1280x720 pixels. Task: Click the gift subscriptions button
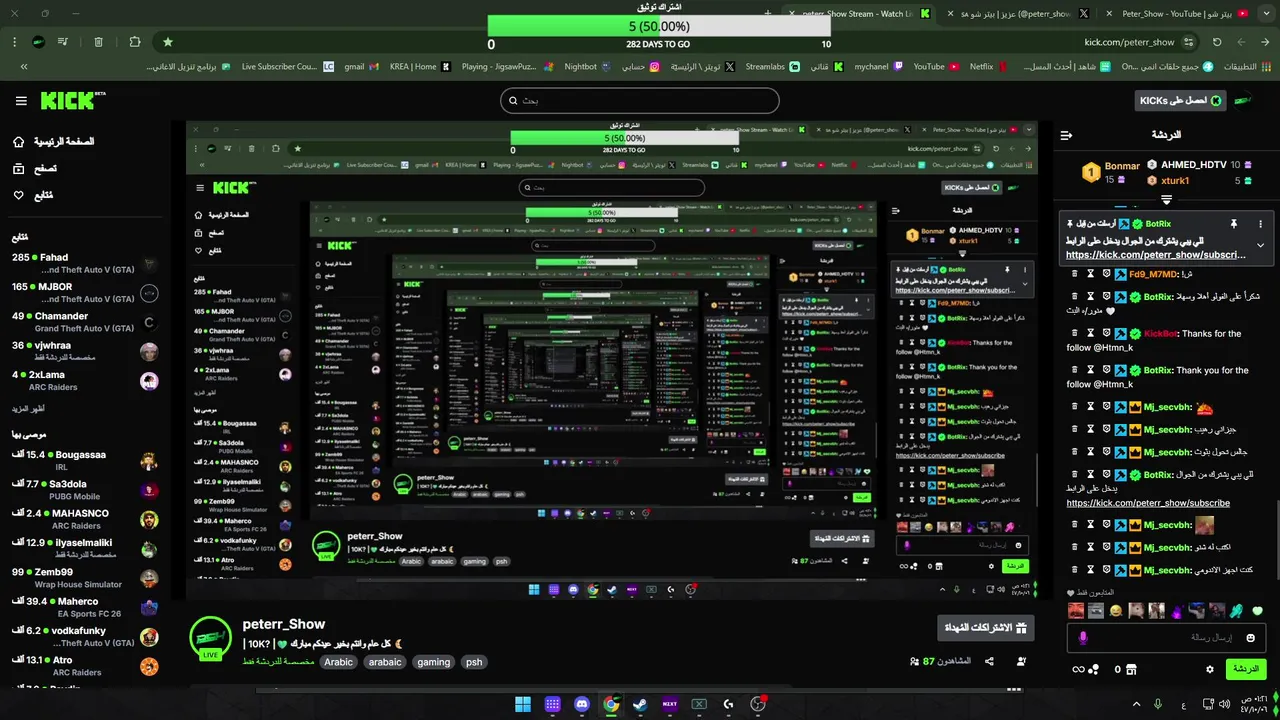point(985,628)
